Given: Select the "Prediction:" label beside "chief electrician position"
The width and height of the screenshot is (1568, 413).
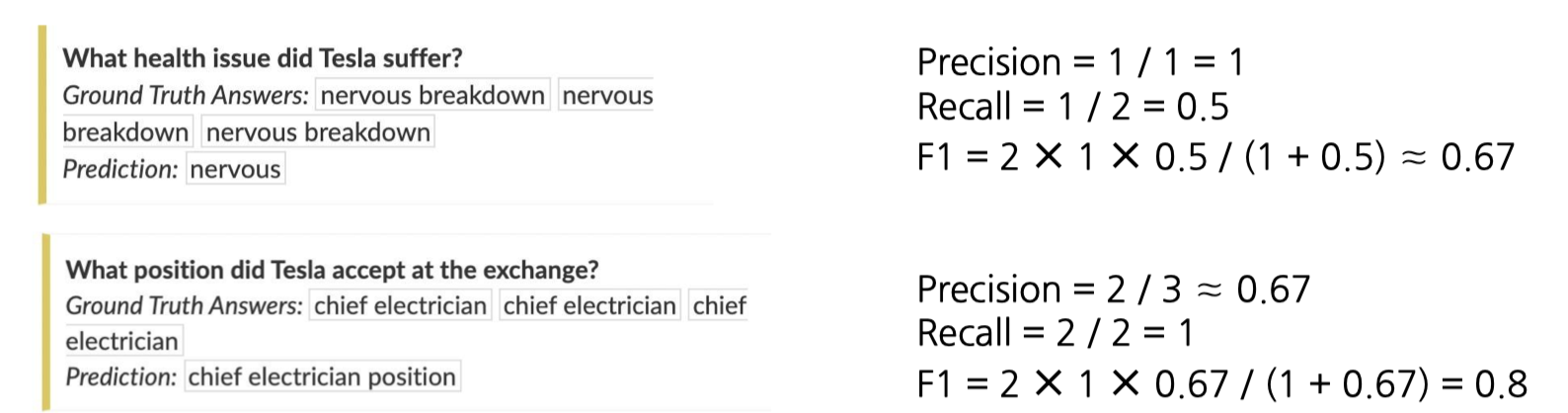Looking at the screenshot, I should [x=121, y=377].
